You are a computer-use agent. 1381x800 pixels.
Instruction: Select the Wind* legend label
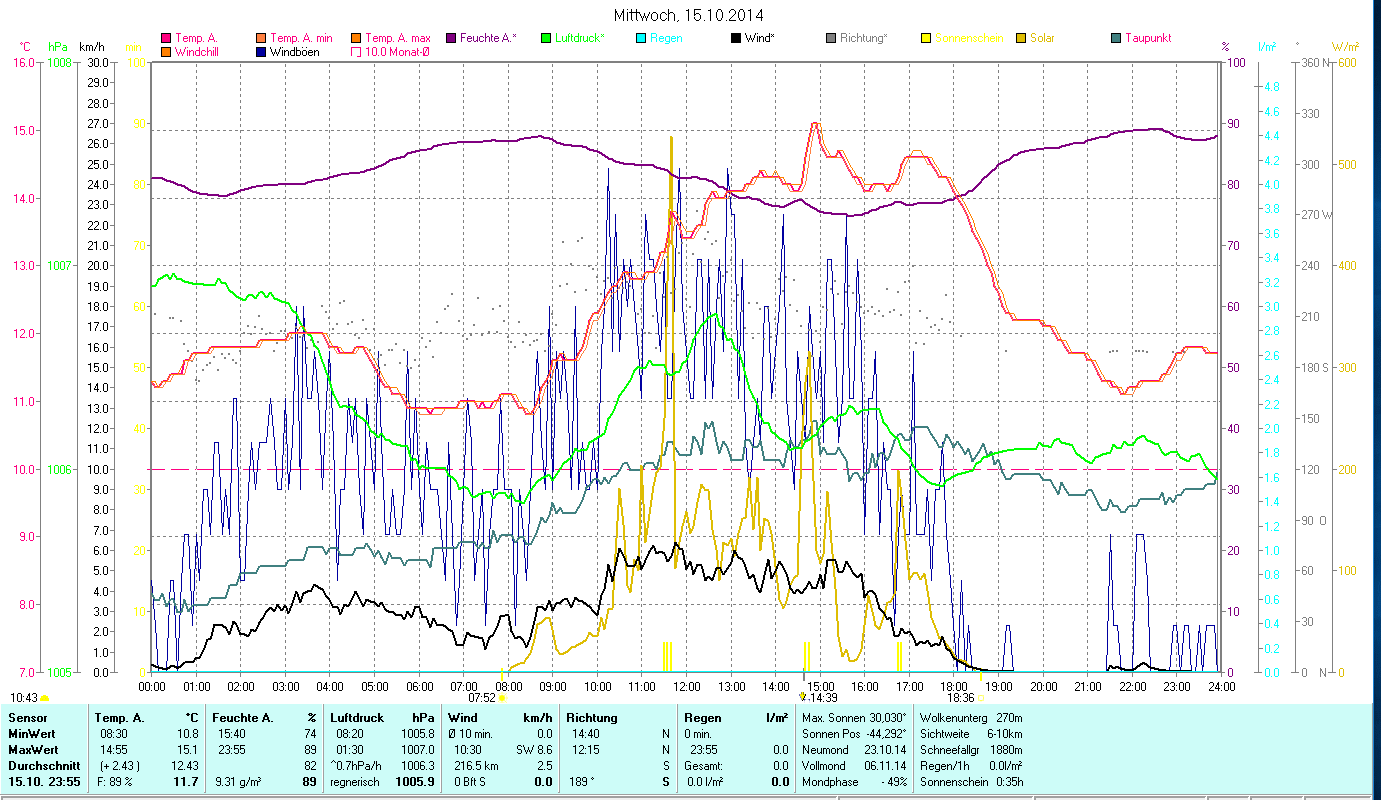coord(761,38)
